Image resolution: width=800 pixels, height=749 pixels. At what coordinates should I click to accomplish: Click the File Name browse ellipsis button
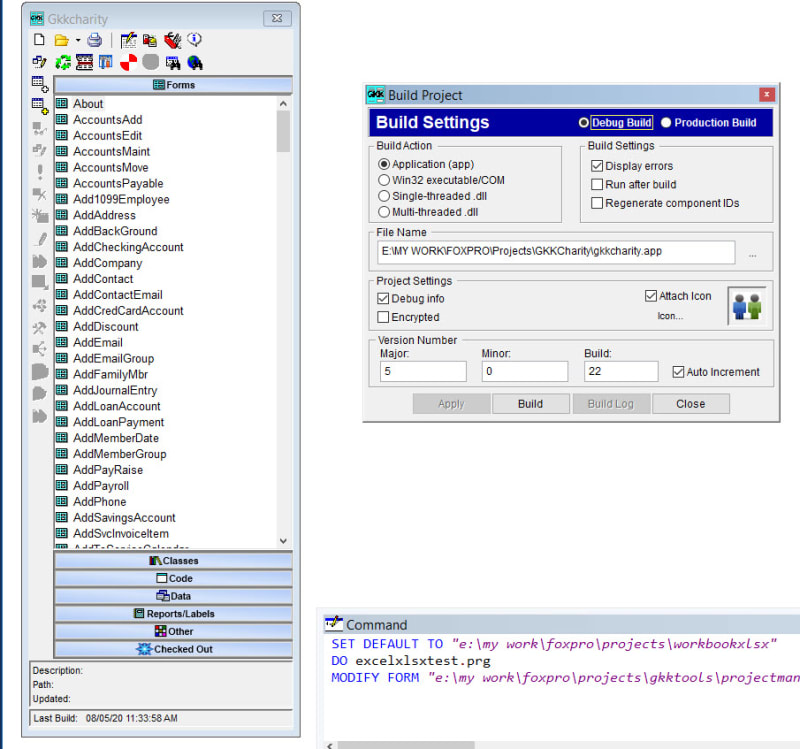(753, 254)
